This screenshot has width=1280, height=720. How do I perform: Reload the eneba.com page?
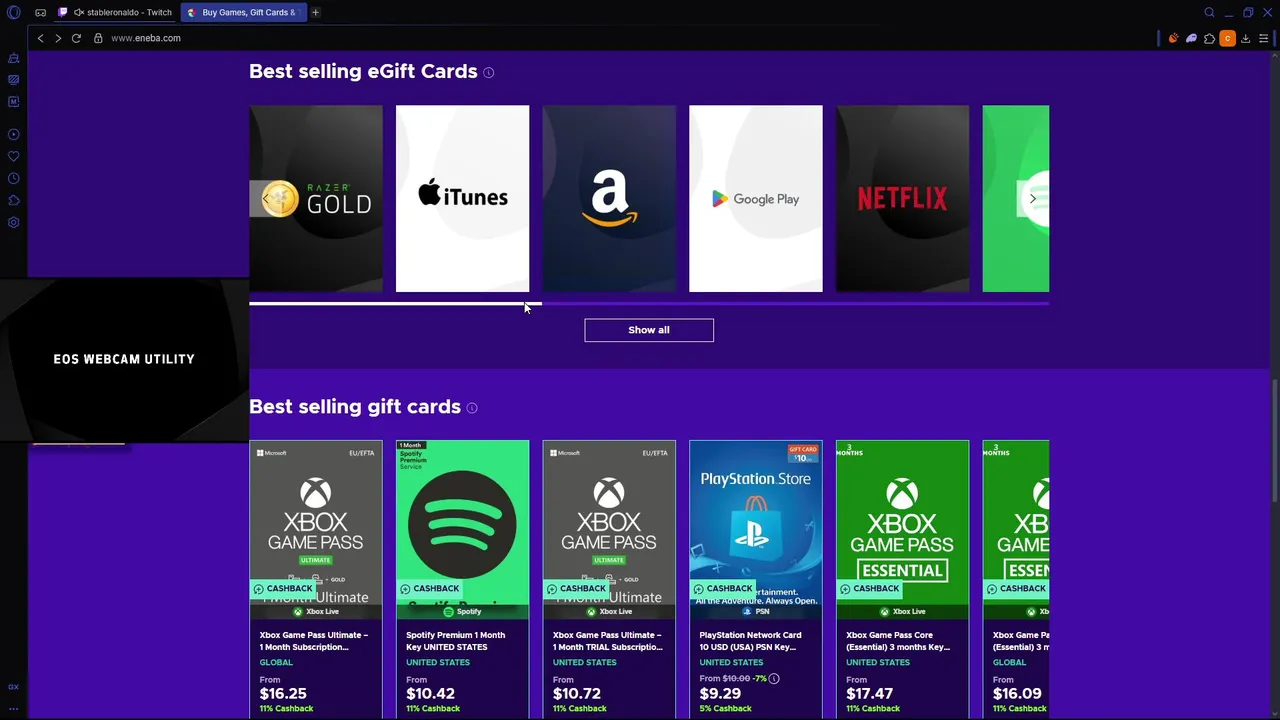[x=76, y=38]
